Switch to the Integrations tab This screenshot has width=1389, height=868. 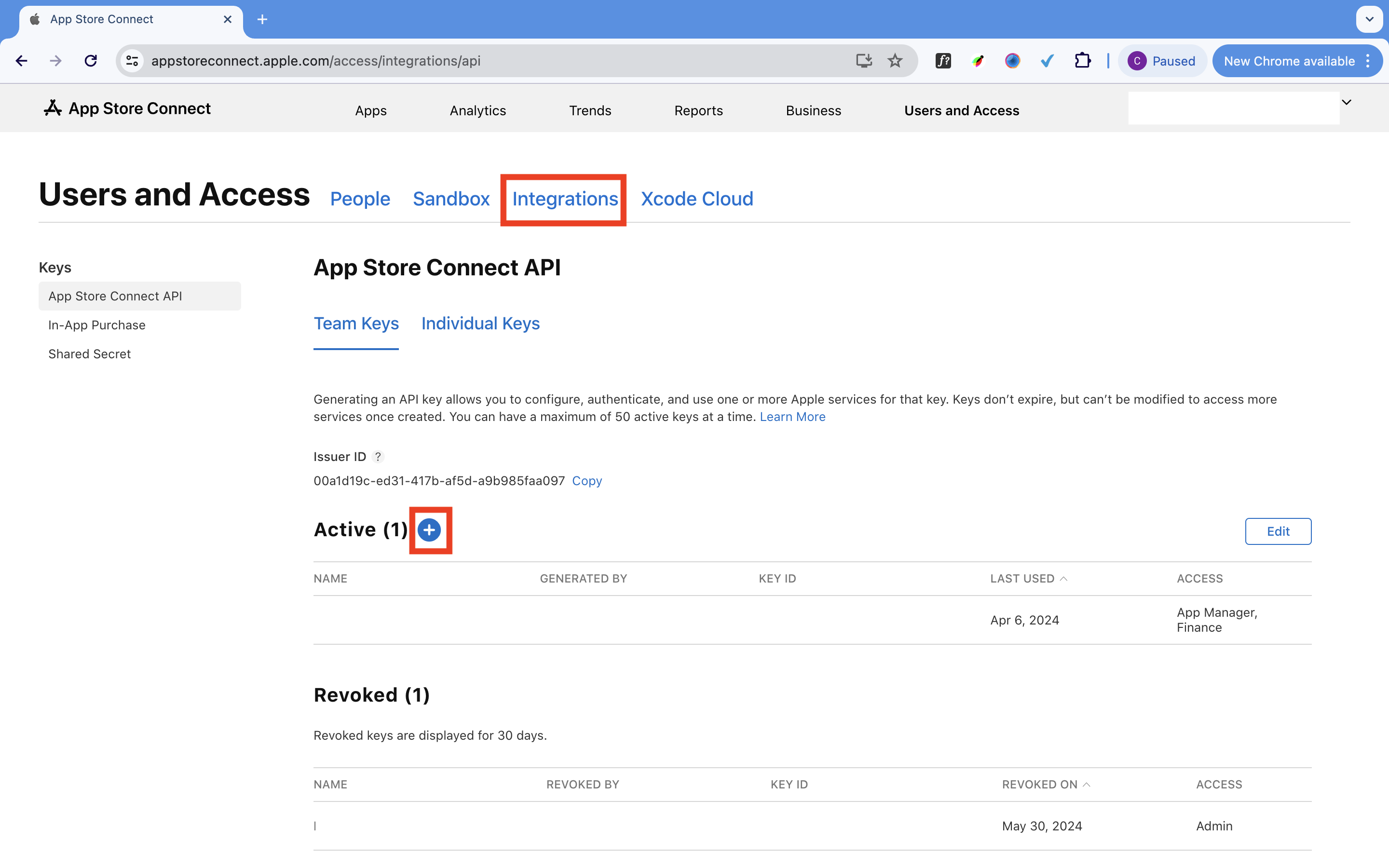click(x=565, y=199)
